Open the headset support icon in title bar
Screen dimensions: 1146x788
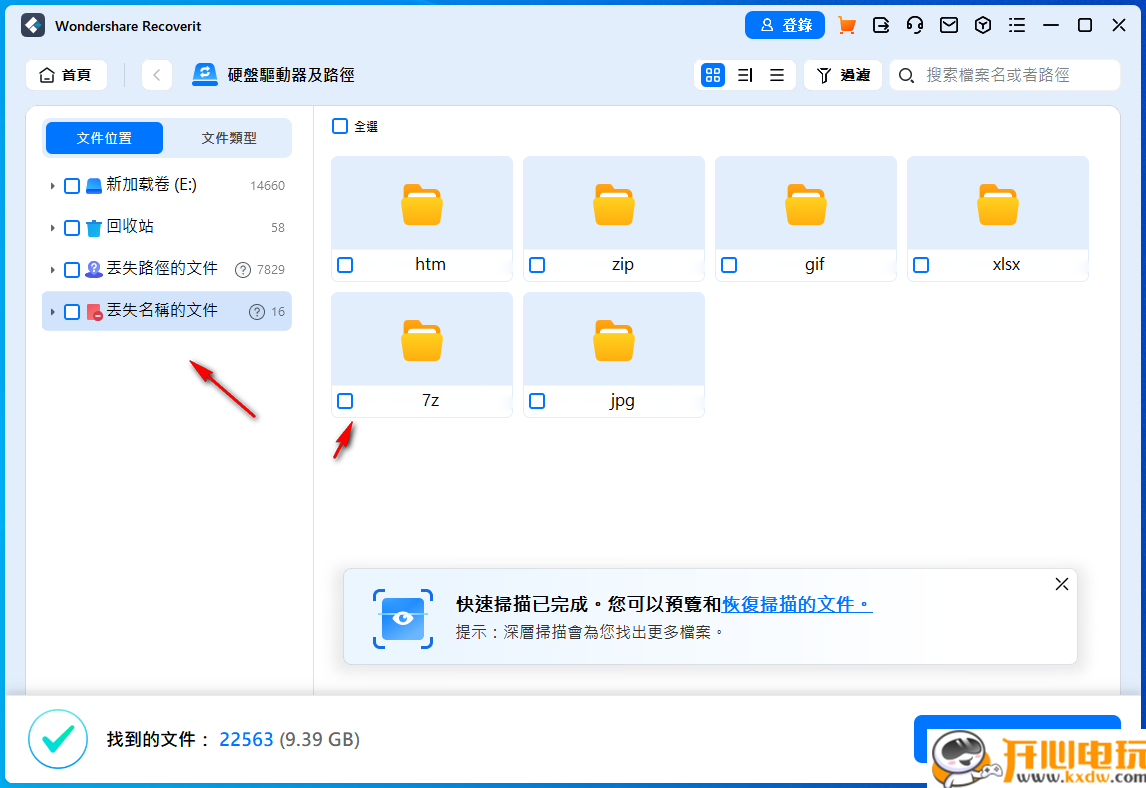click(914, 25)
